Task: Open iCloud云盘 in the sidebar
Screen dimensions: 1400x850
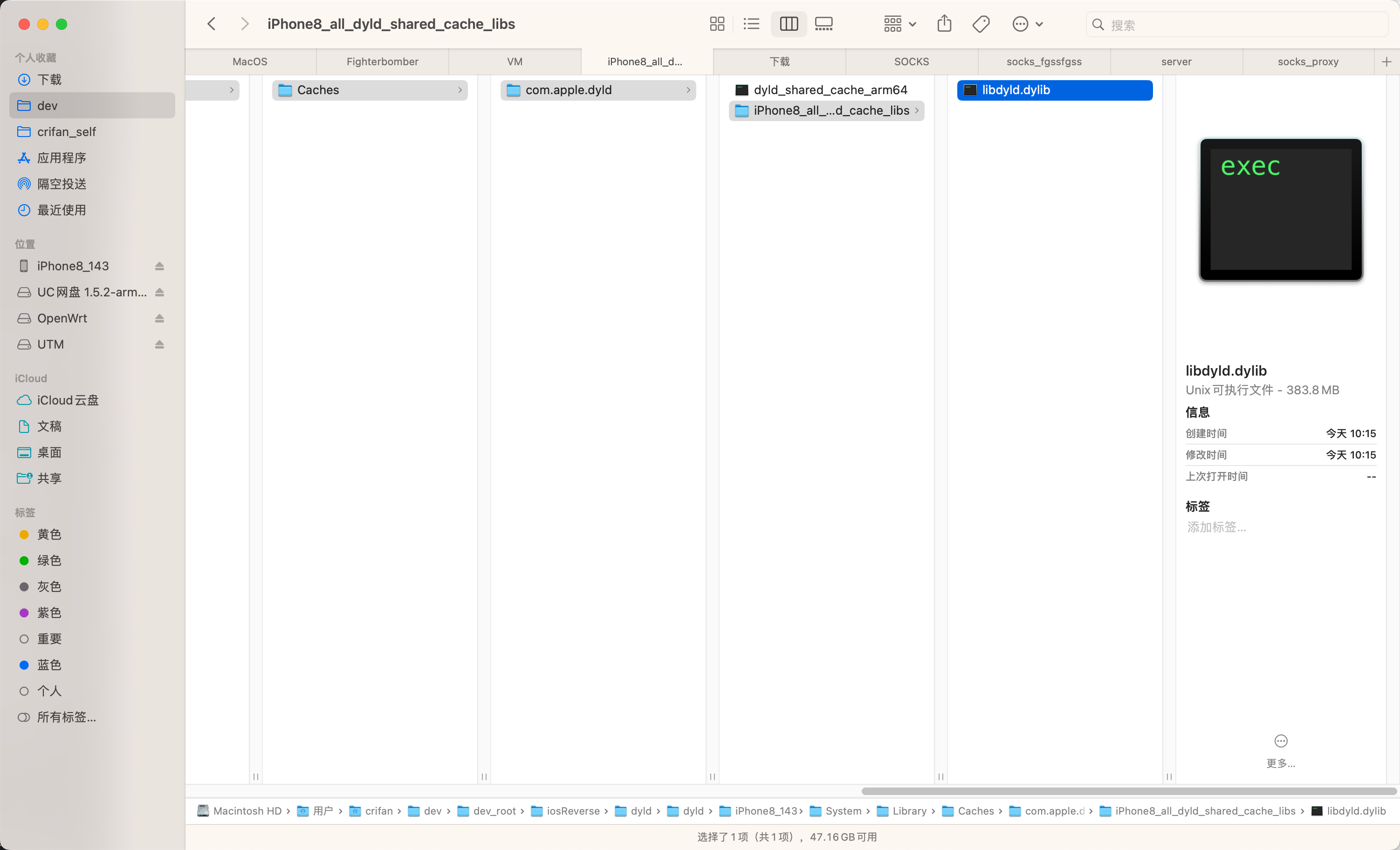Action: (x=92, y=400)
